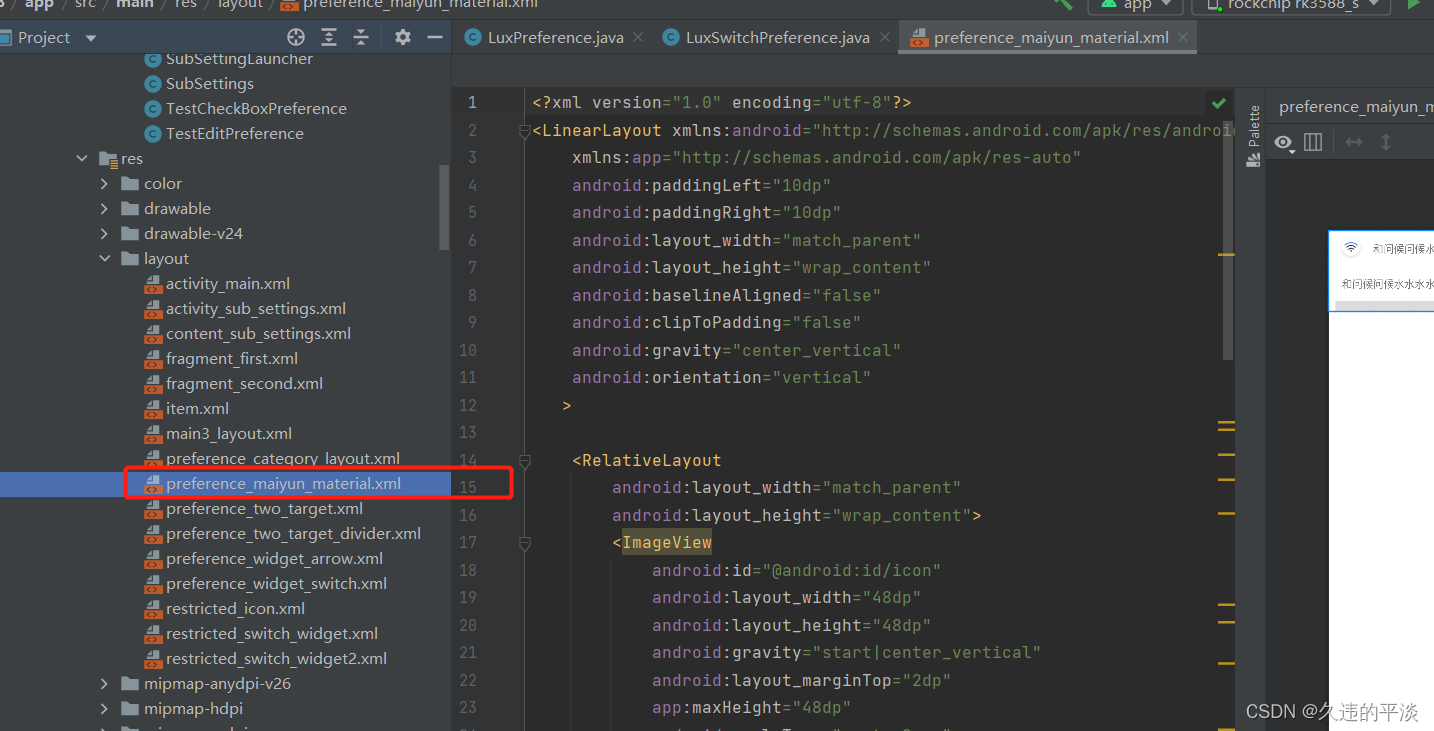Click the android:orientation attribute line
Screen dimensions: 1434x731
click(x=721, y=378)
